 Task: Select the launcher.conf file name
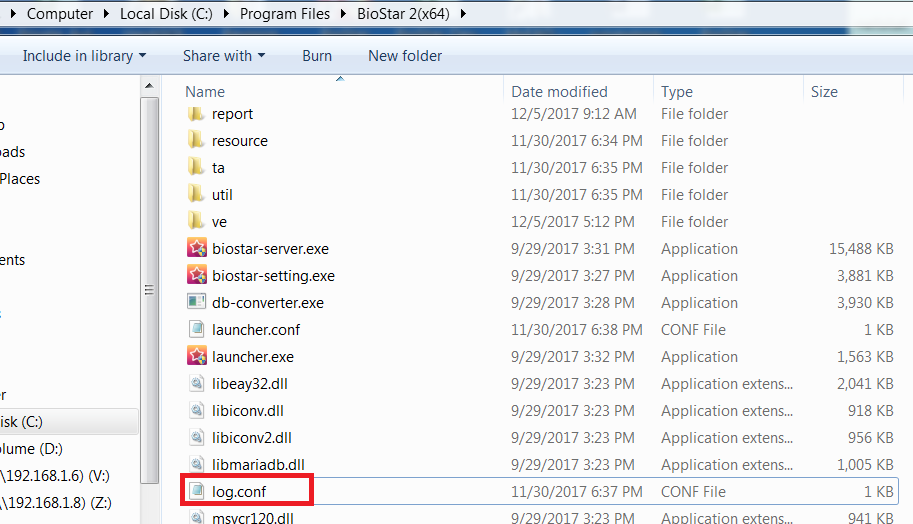click(x=256, y=330)
